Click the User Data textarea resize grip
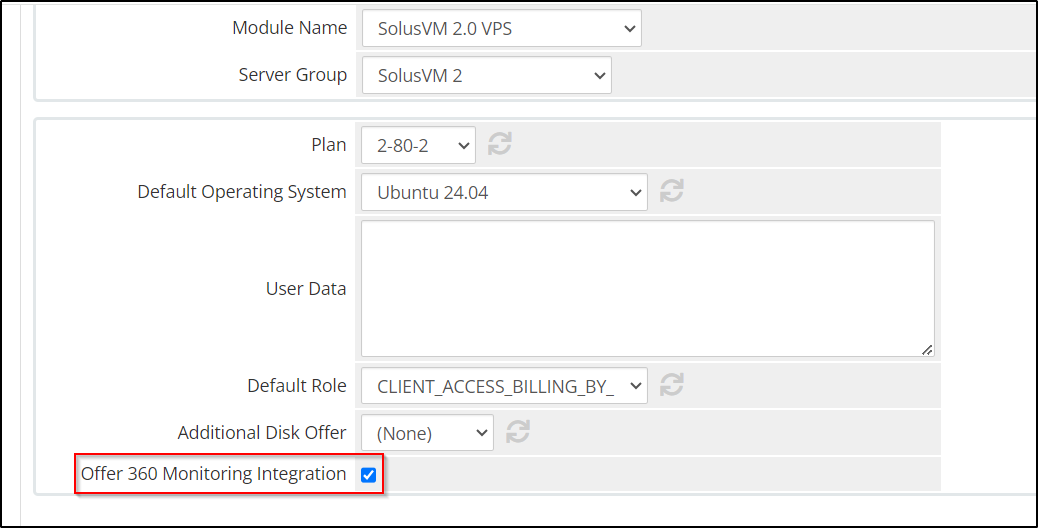1038x528 pixels. (927, 350)
